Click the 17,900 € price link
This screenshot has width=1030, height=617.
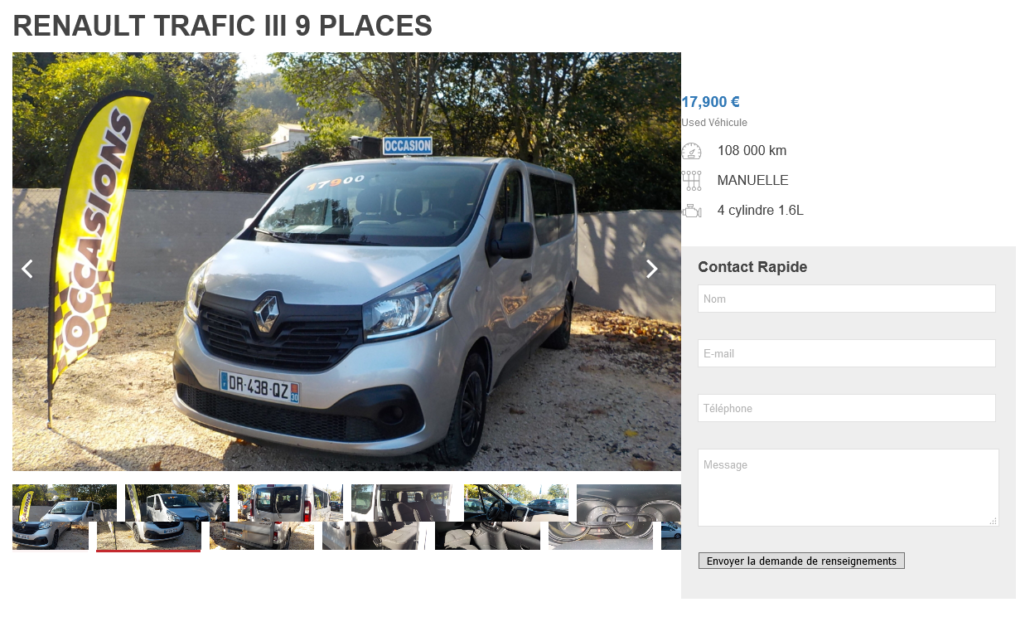pos(710,102)
